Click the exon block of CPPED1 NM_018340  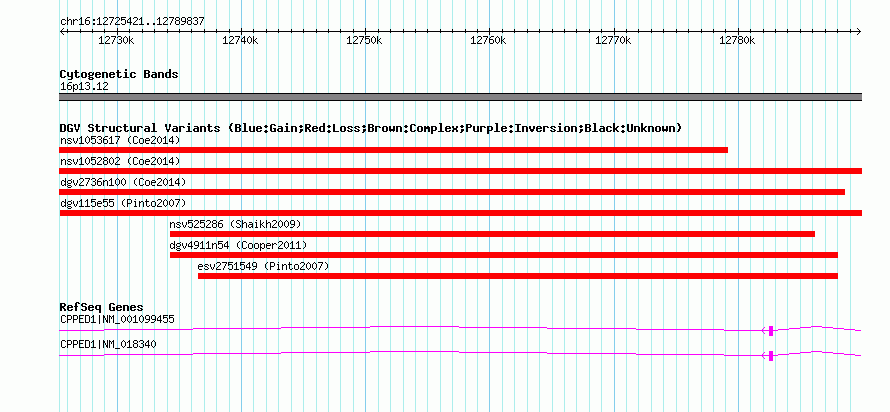(771, 356)
